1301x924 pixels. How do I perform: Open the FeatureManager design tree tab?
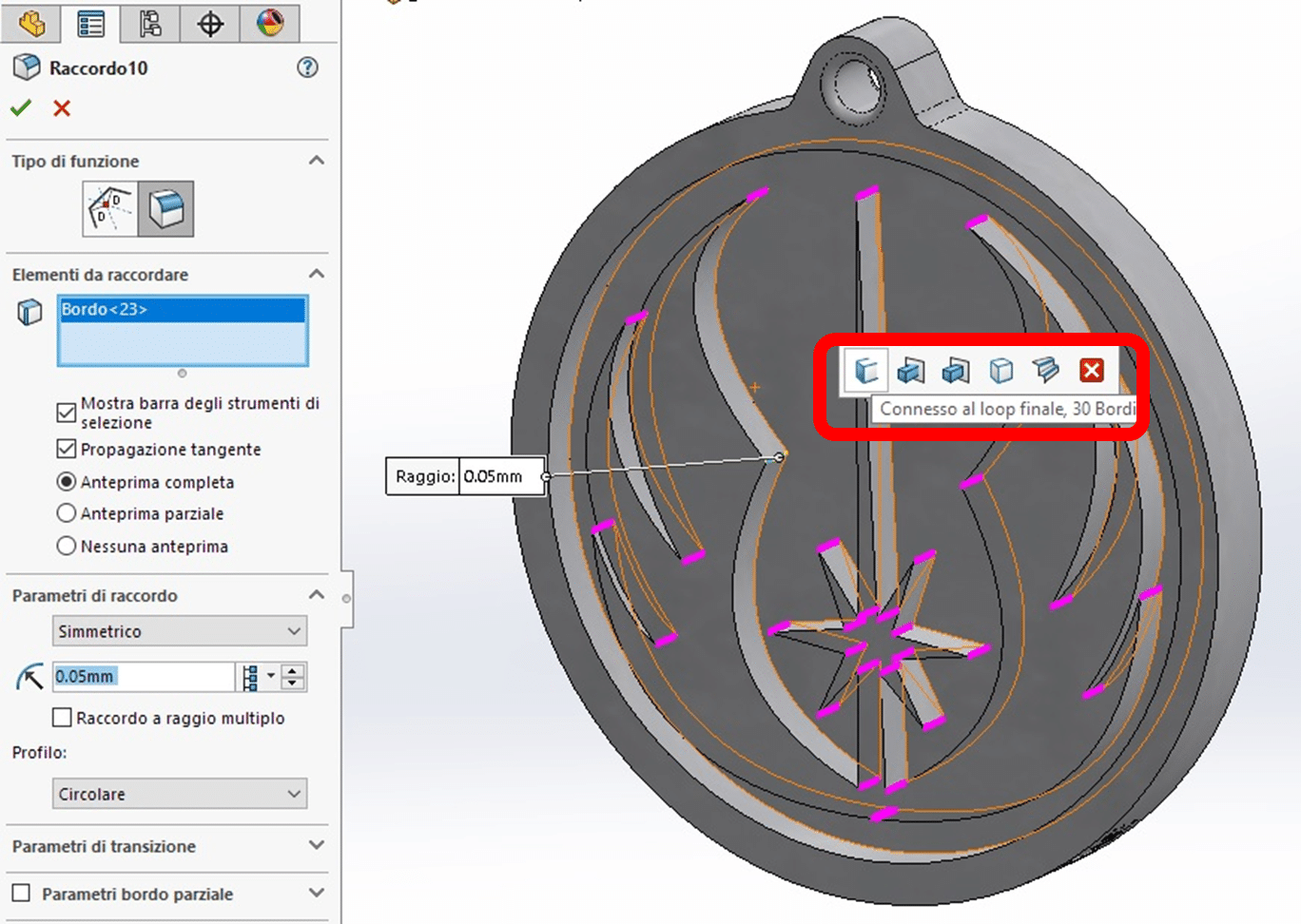tap(31, 24)
